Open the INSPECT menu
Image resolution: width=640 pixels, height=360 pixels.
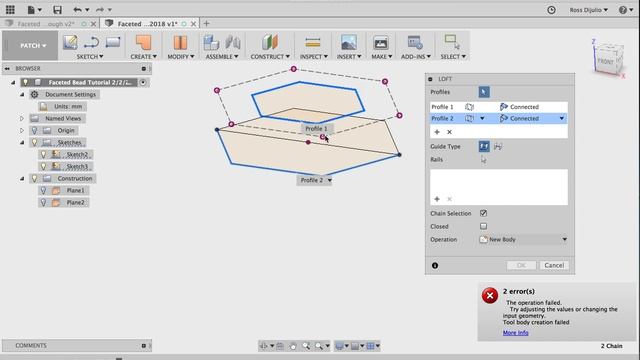coord(313,57)
